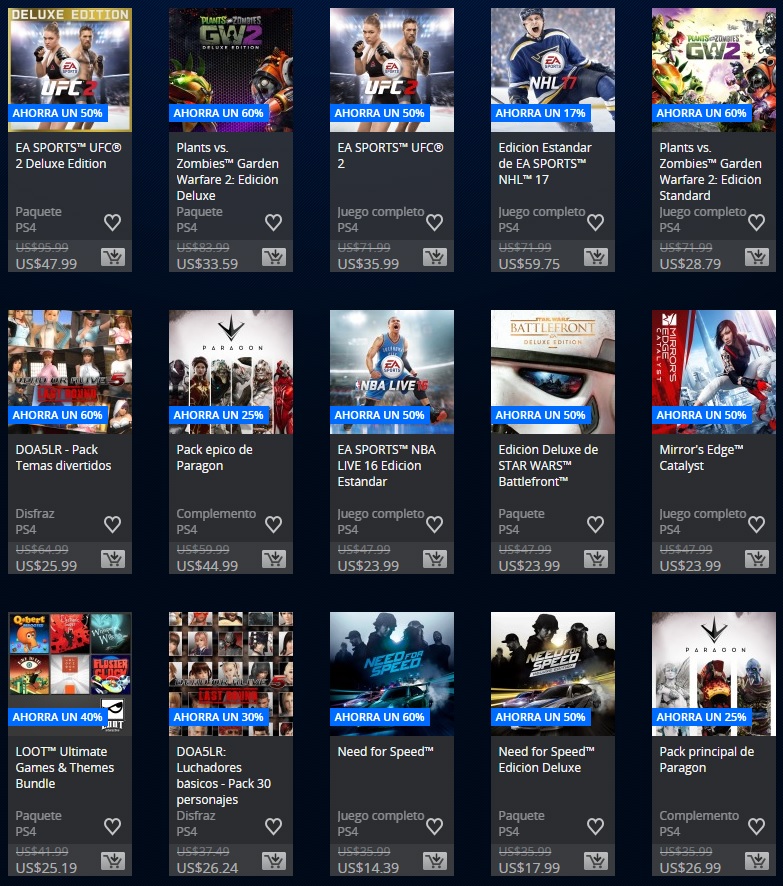Add Pack épico de Paragon to cart

274,559
